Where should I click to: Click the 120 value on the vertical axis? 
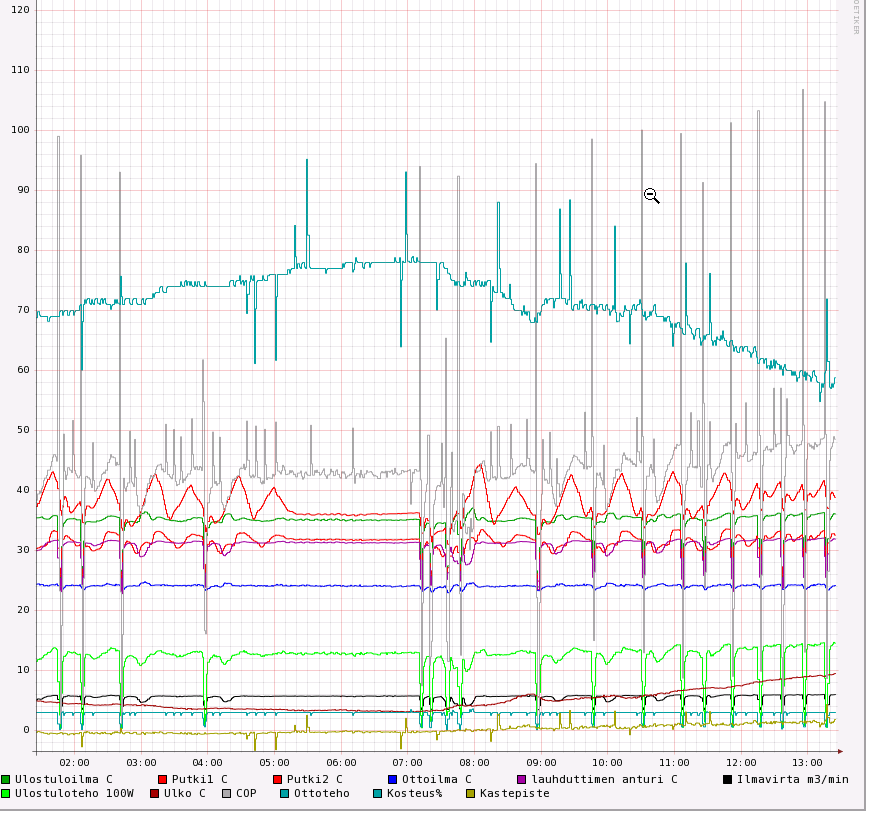20,10
